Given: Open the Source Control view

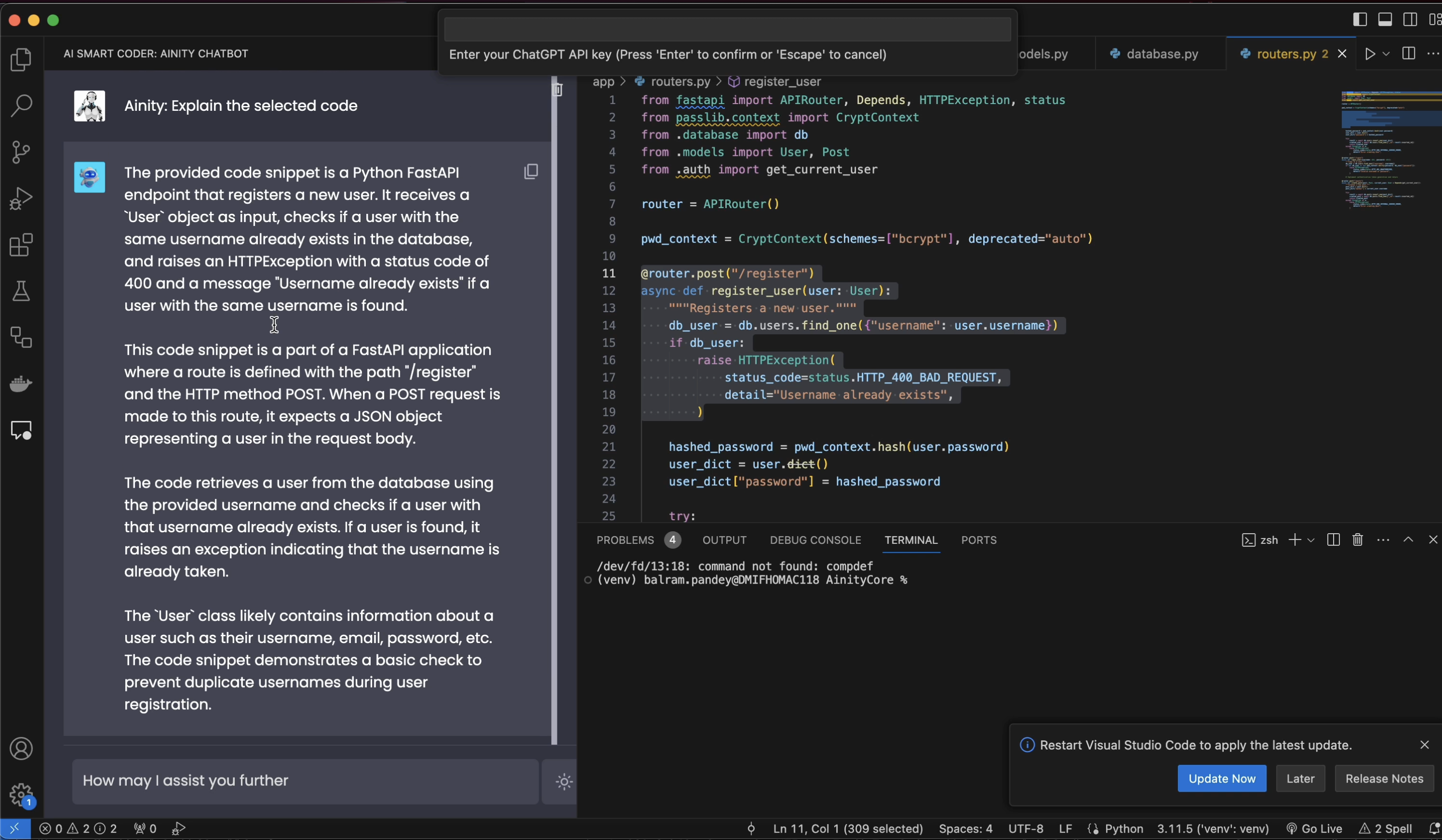Looking at the screenshot, I should (x=21, y=152).
